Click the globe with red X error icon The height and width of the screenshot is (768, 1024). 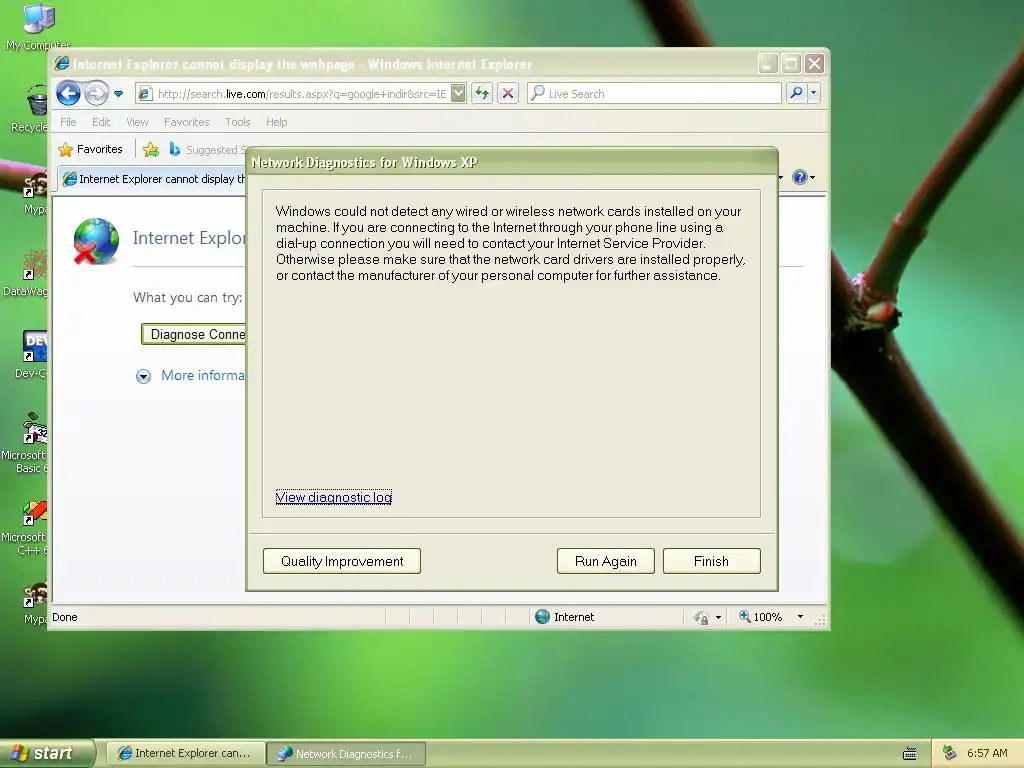point(96,241)
